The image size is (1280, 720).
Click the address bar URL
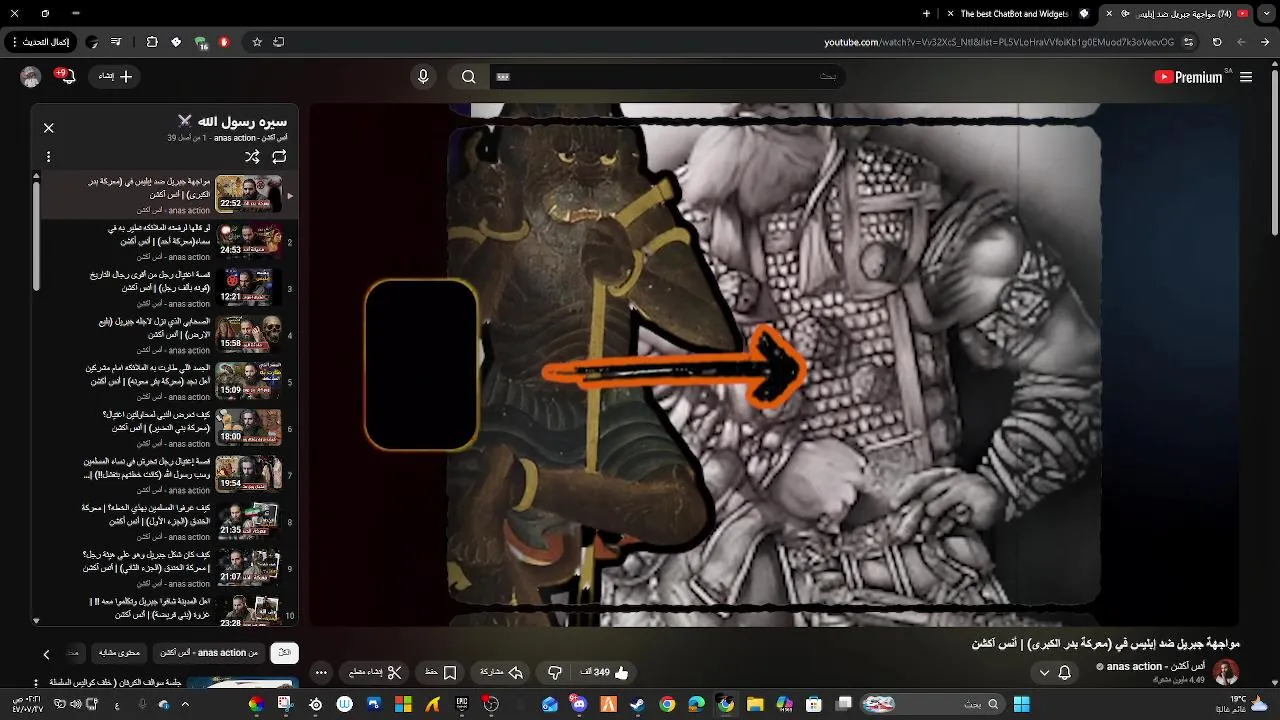click(x=999, y=42)
